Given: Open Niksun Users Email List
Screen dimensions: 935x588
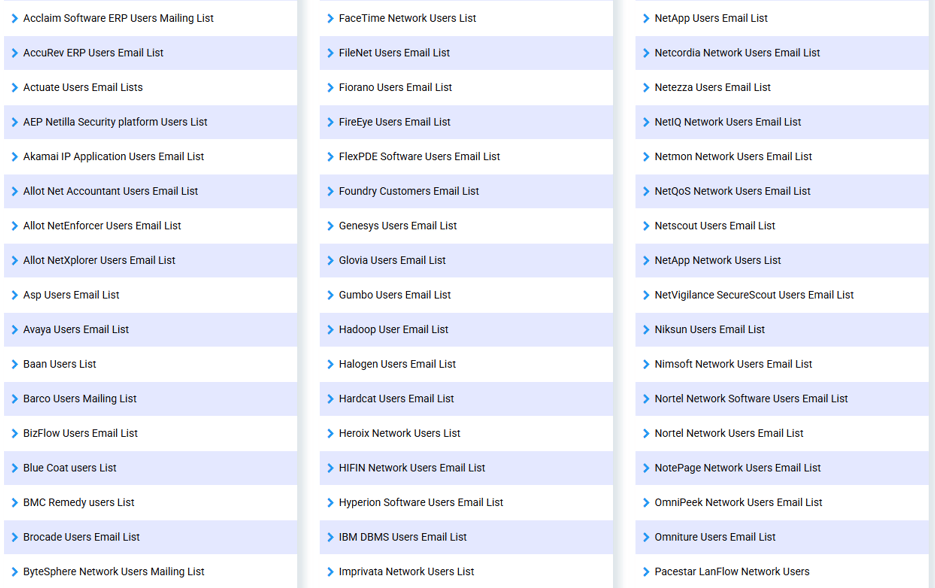Looking at the screenshot, I should click(x=710, y=330).
